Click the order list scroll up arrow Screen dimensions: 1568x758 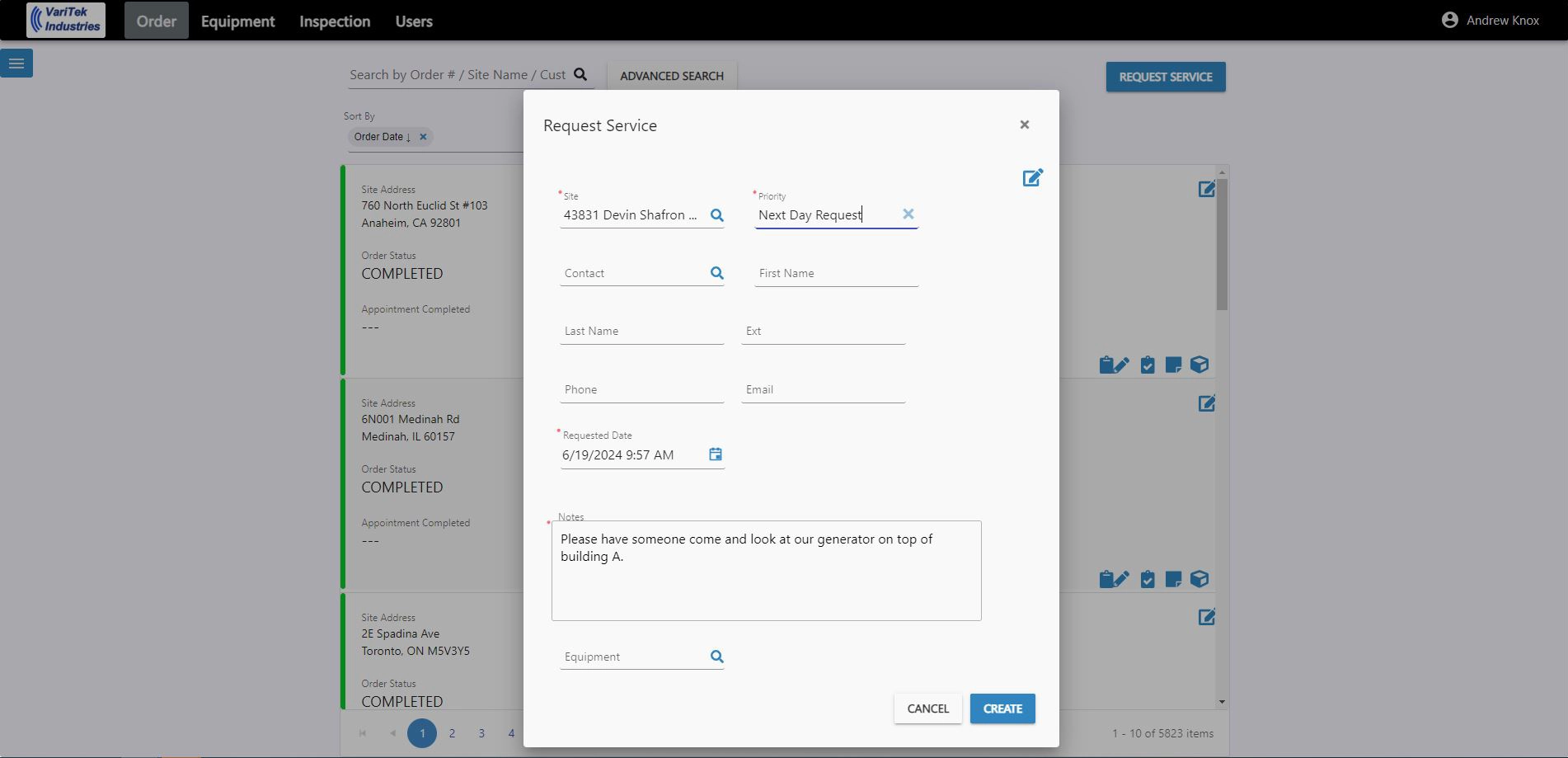1222,172
